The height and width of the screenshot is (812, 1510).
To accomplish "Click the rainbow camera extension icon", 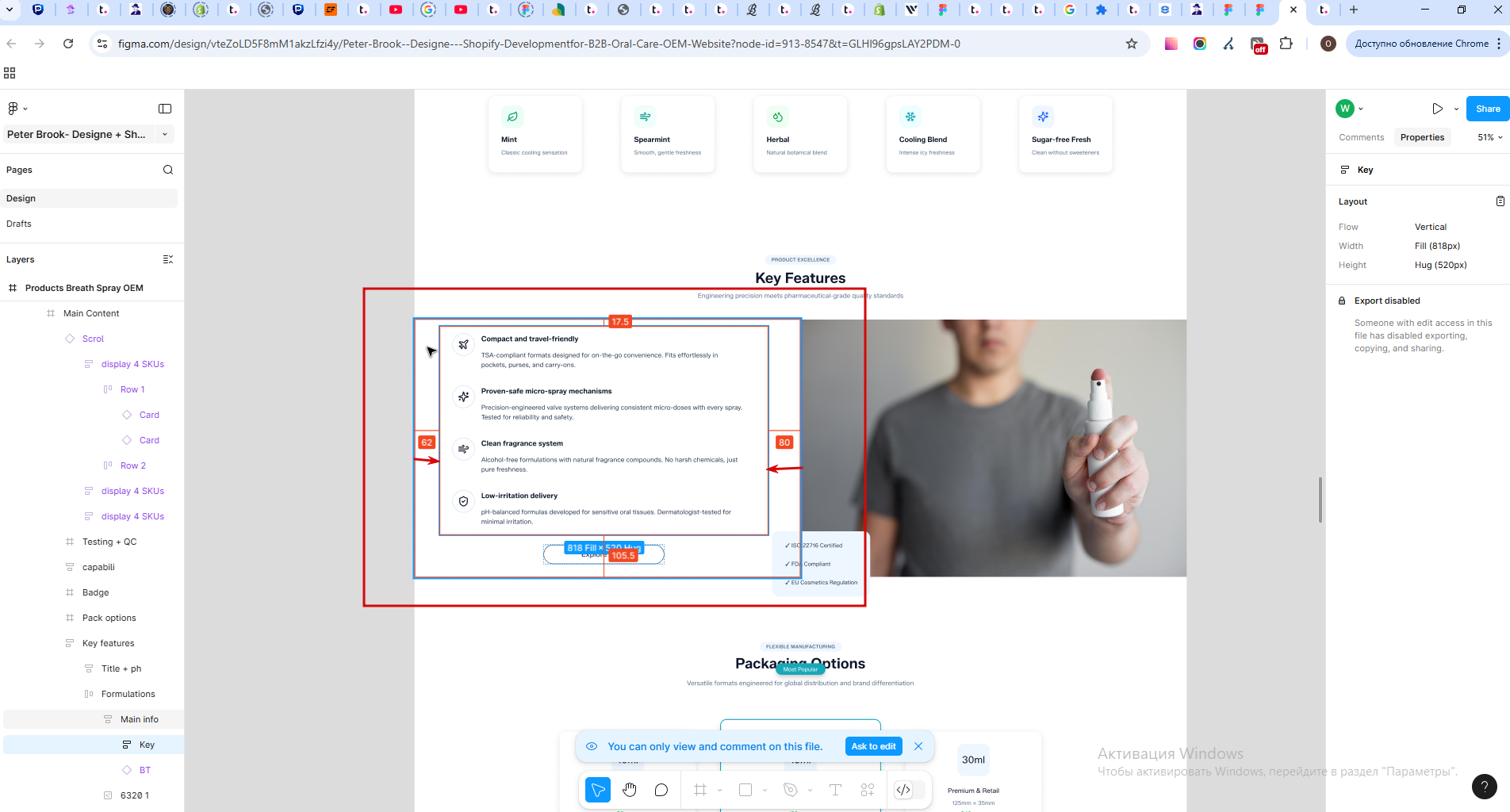I will click(1200, 44).
